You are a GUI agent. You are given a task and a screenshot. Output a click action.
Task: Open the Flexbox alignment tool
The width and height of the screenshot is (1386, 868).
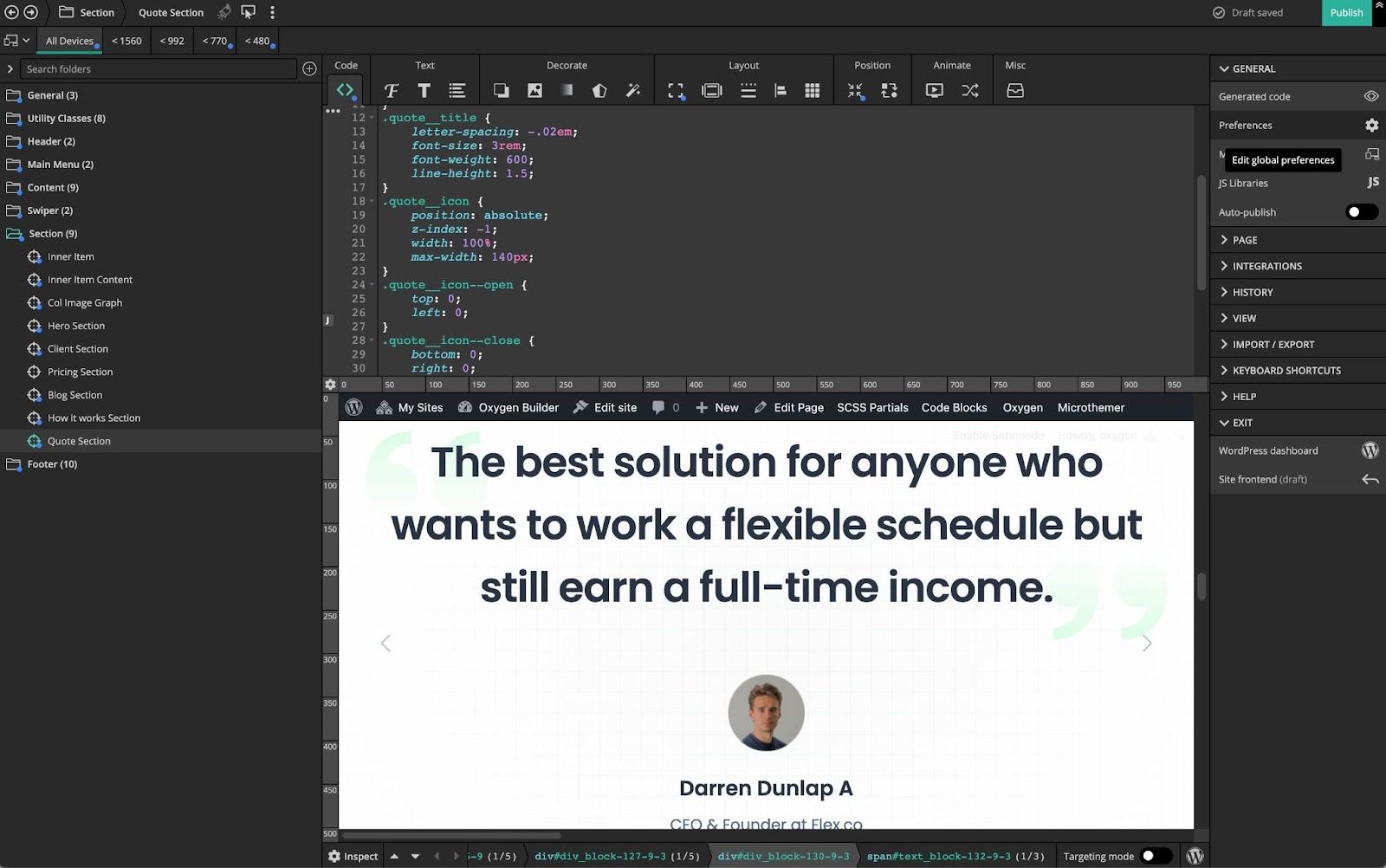coord(780,90)
